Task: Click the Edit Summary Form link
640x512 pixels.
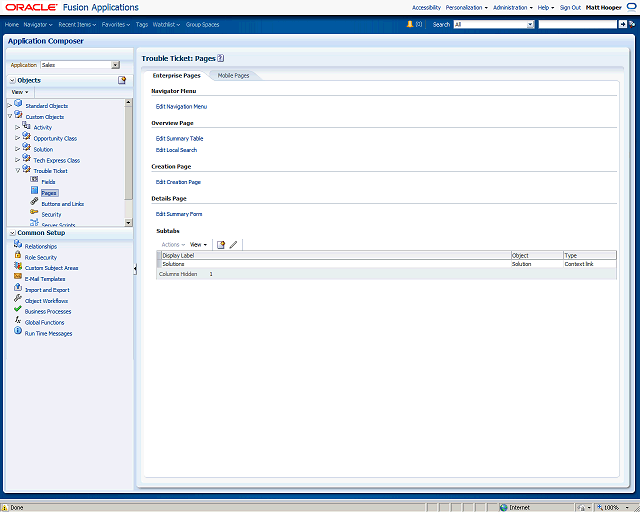Action: pos(179,214)
